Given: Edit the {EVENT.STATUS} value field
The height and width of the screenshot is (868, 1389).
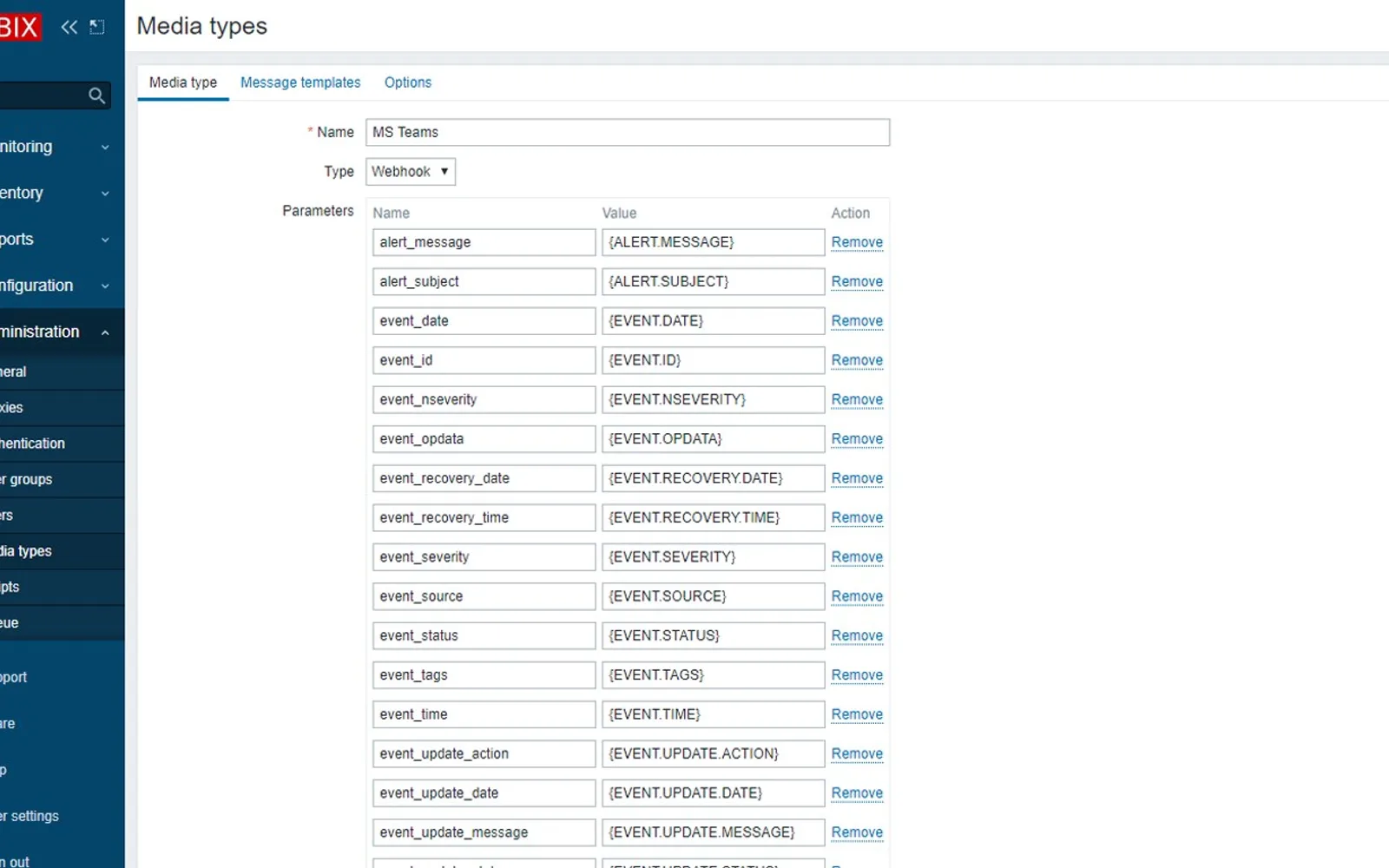Looking at the screenshot, I should point(714,635).
